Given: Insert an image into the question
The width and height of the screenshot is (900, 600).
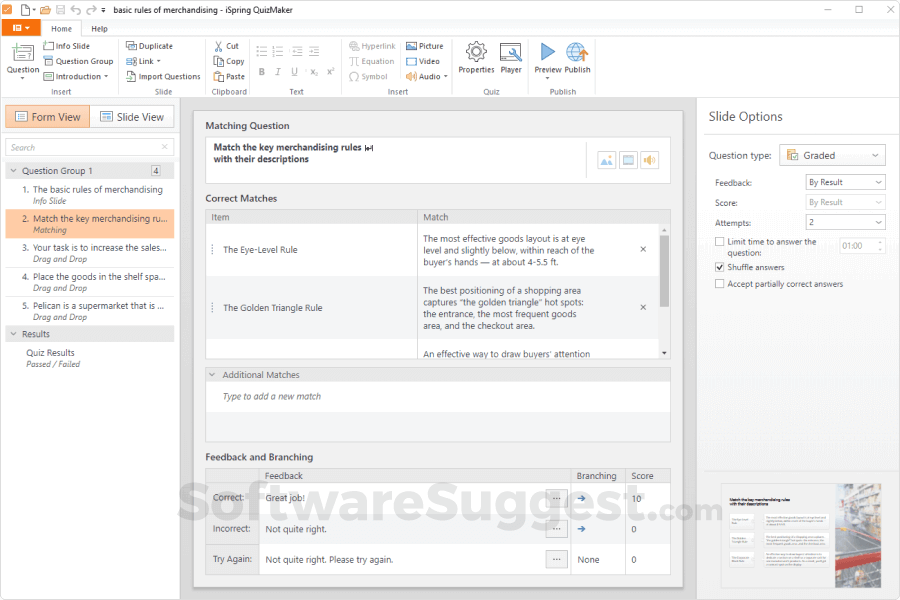Looking at the screenshot, I should point(606,159).
